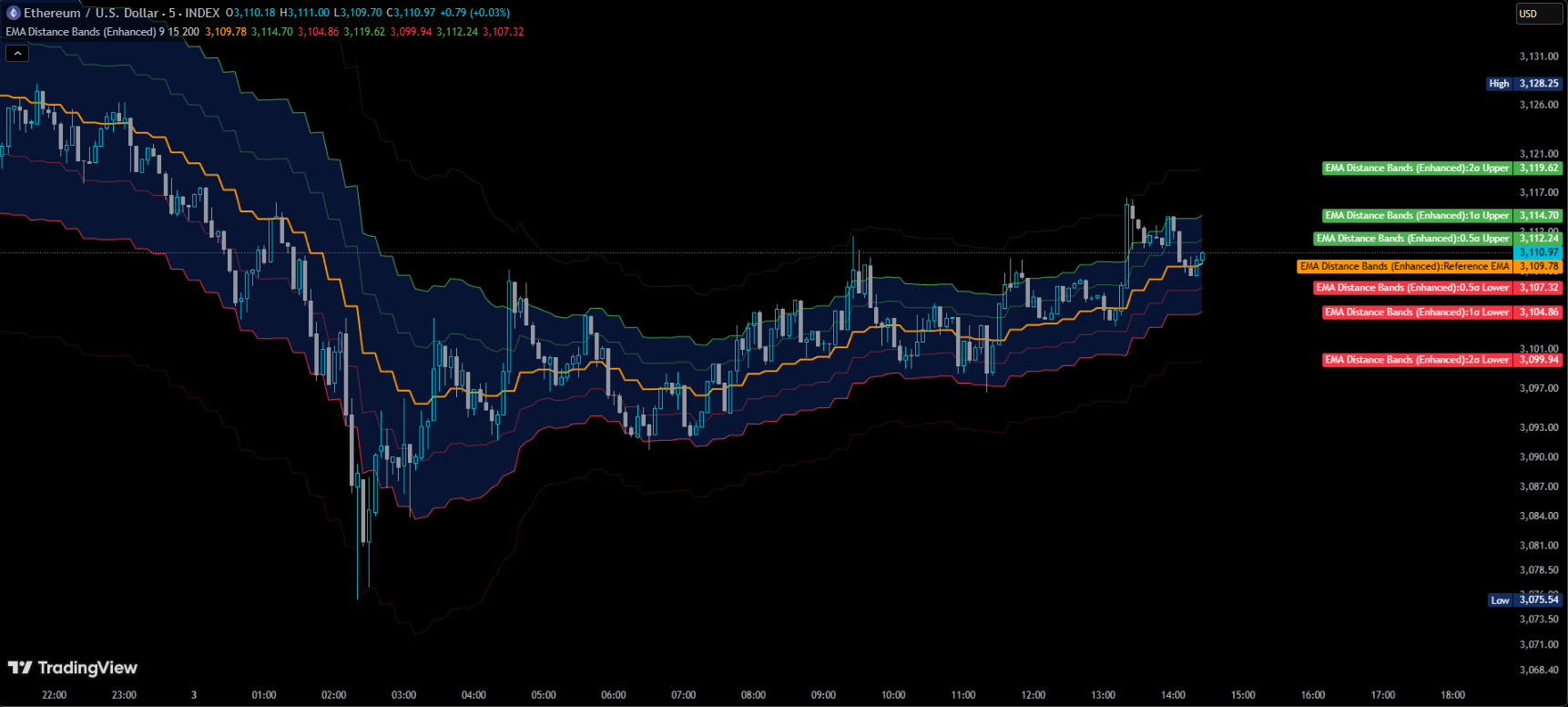Click the 23:00 time axis label
The width and height of the screenshot is (1568, 707).
coord(124,695)
